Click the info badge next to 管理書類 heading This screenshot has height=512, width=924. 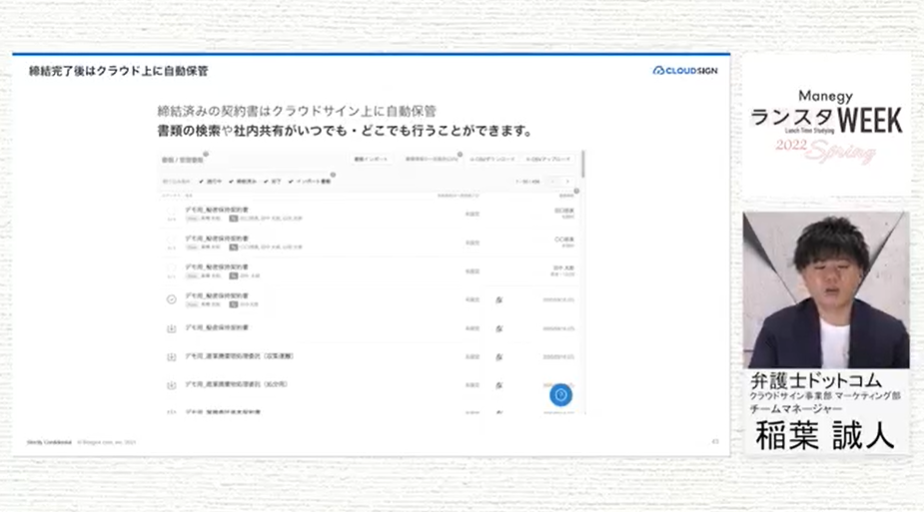coord(205,154)
